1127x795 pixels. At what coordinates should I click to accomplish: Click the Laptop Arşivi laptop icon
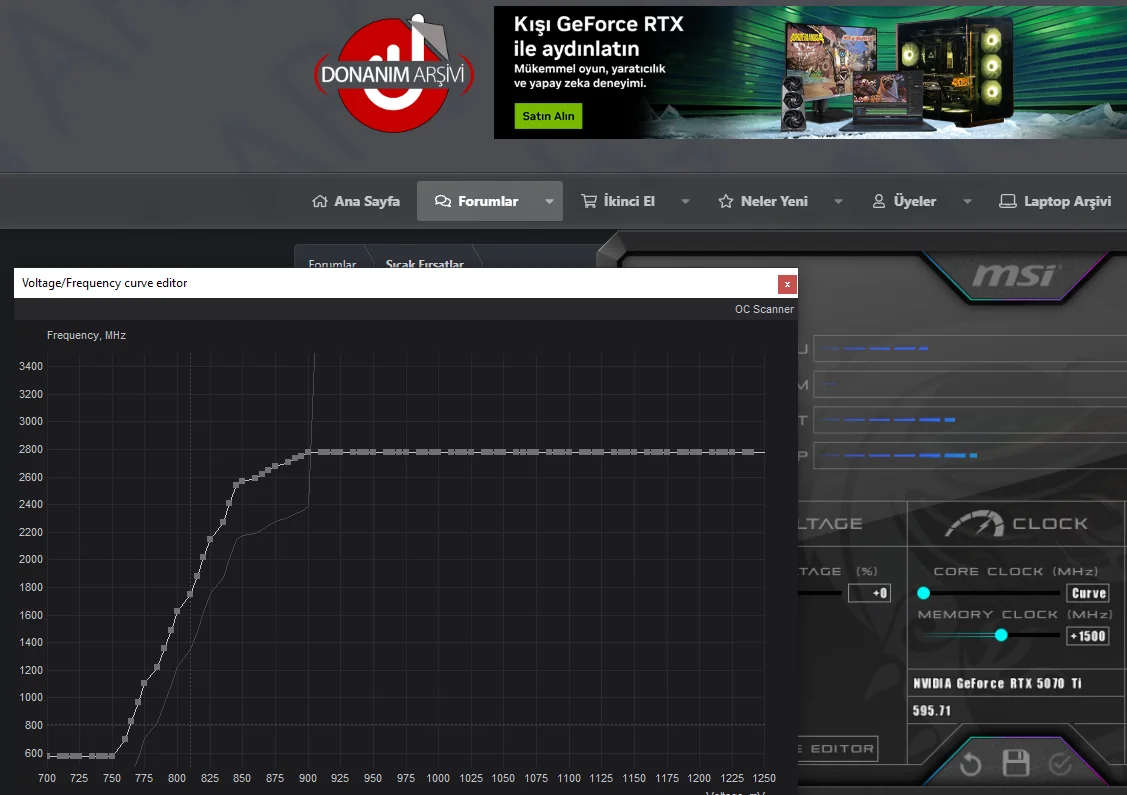point(1008,201)
